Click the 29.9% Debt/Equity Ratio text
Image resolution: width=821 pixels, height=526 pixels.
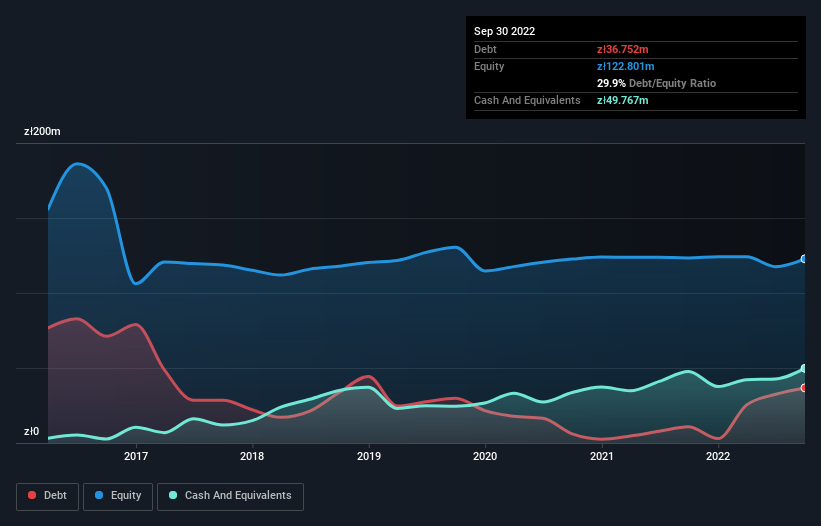pos(656,83)
